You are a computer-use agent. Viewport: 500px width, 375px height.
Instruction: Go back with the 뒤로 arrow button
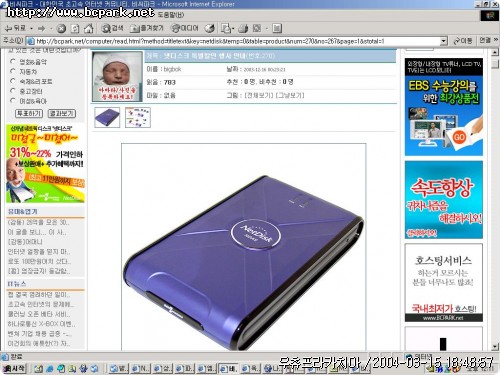coord(16,29)
